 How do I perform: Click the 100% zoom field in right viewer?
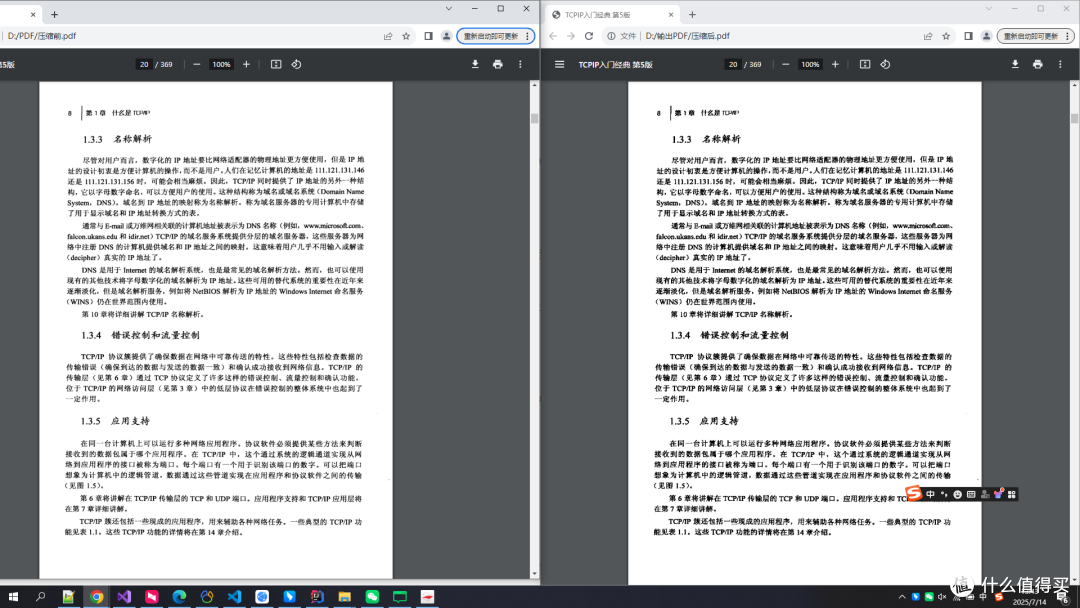tap(810, 64)
